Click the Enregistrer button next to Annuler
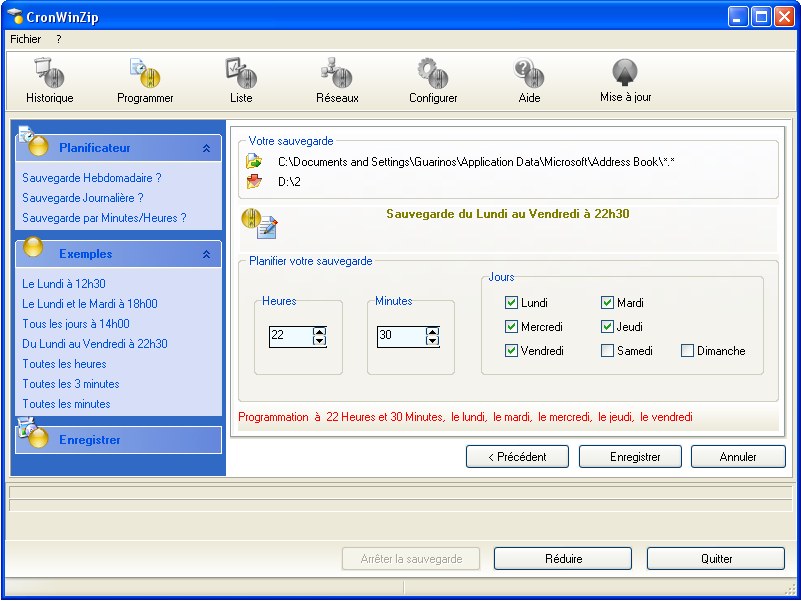 pyautogui.click(x=630, y=457)
